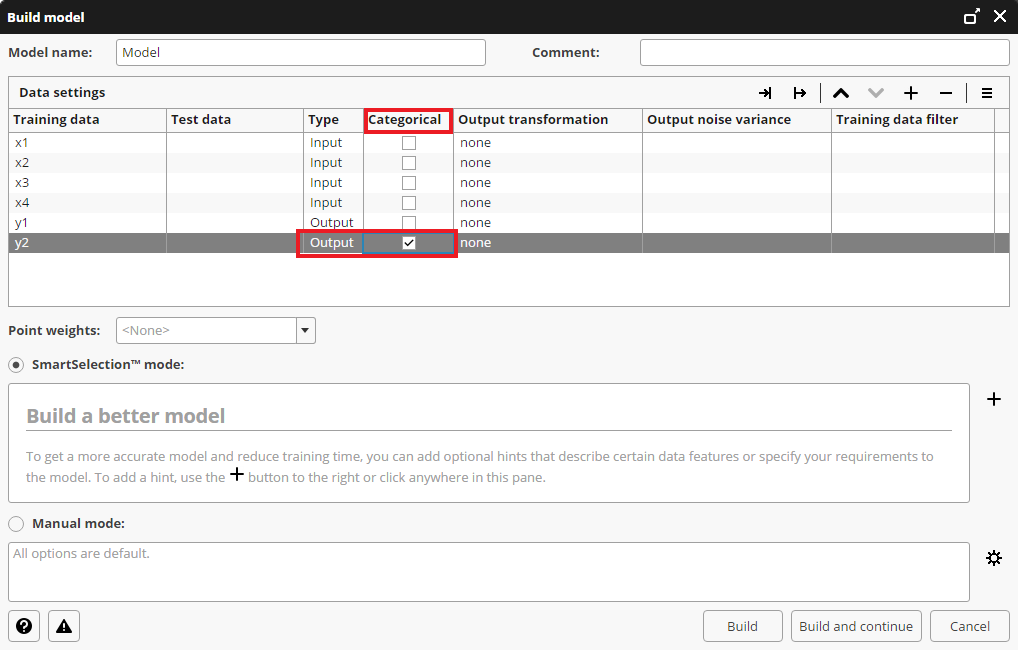Cancel the Build model dialog
Image resolution: width=1018 pixels, height=650 pixels.
click(x=969, y=626)
